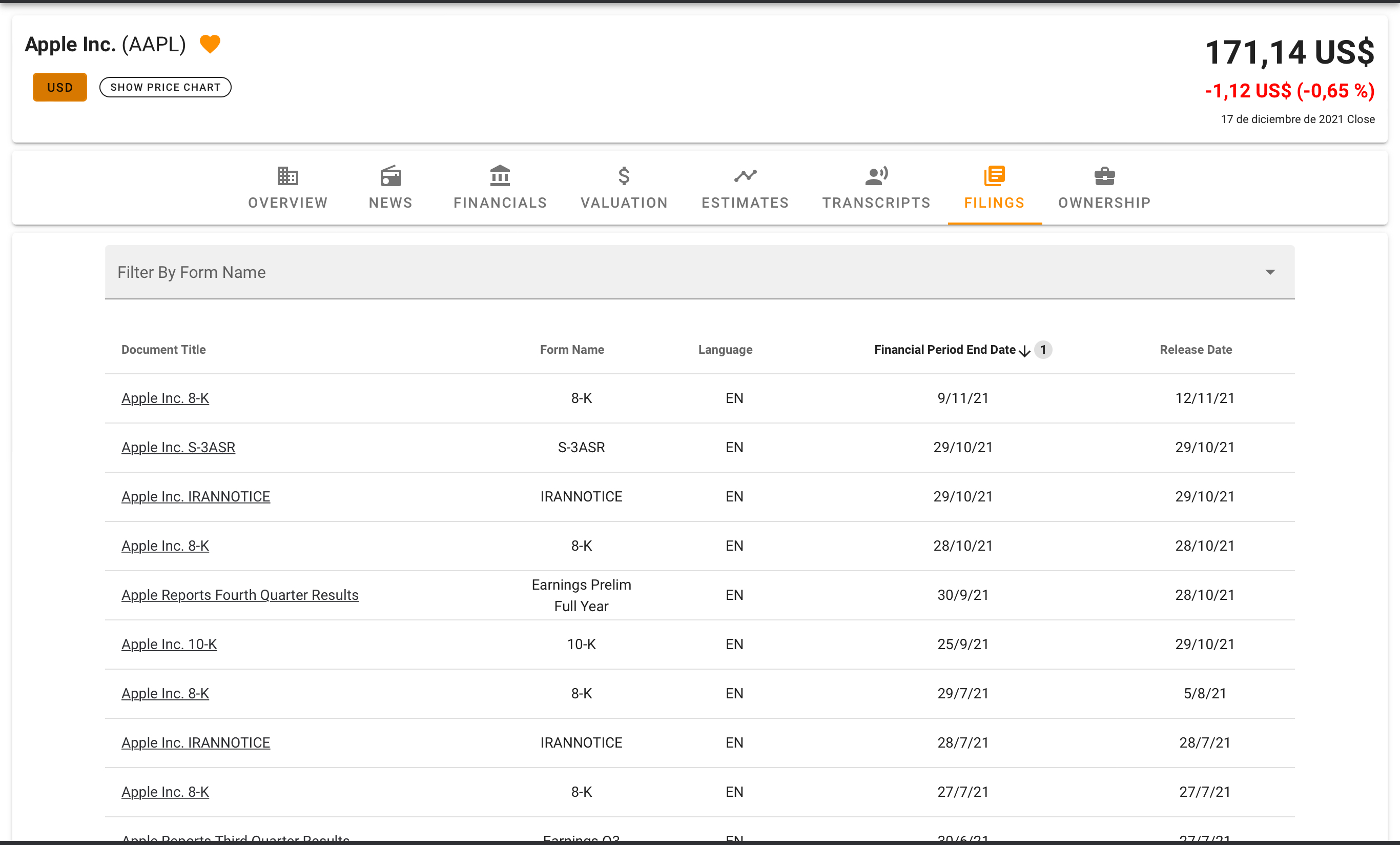Click the Estimates line chart icon

745,176
